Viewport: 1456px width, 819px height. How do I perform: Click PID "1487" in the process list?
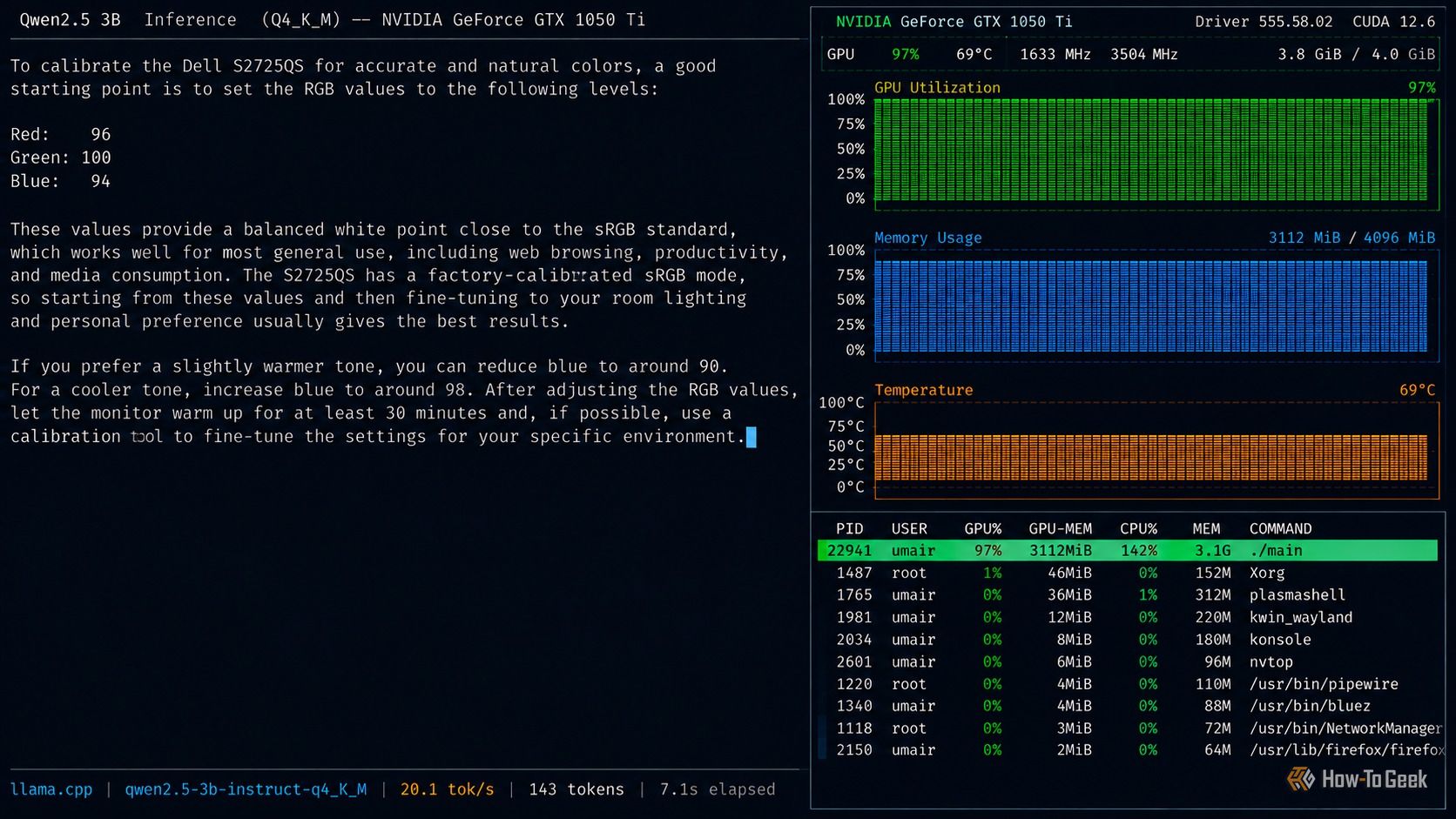coord(853,573)
